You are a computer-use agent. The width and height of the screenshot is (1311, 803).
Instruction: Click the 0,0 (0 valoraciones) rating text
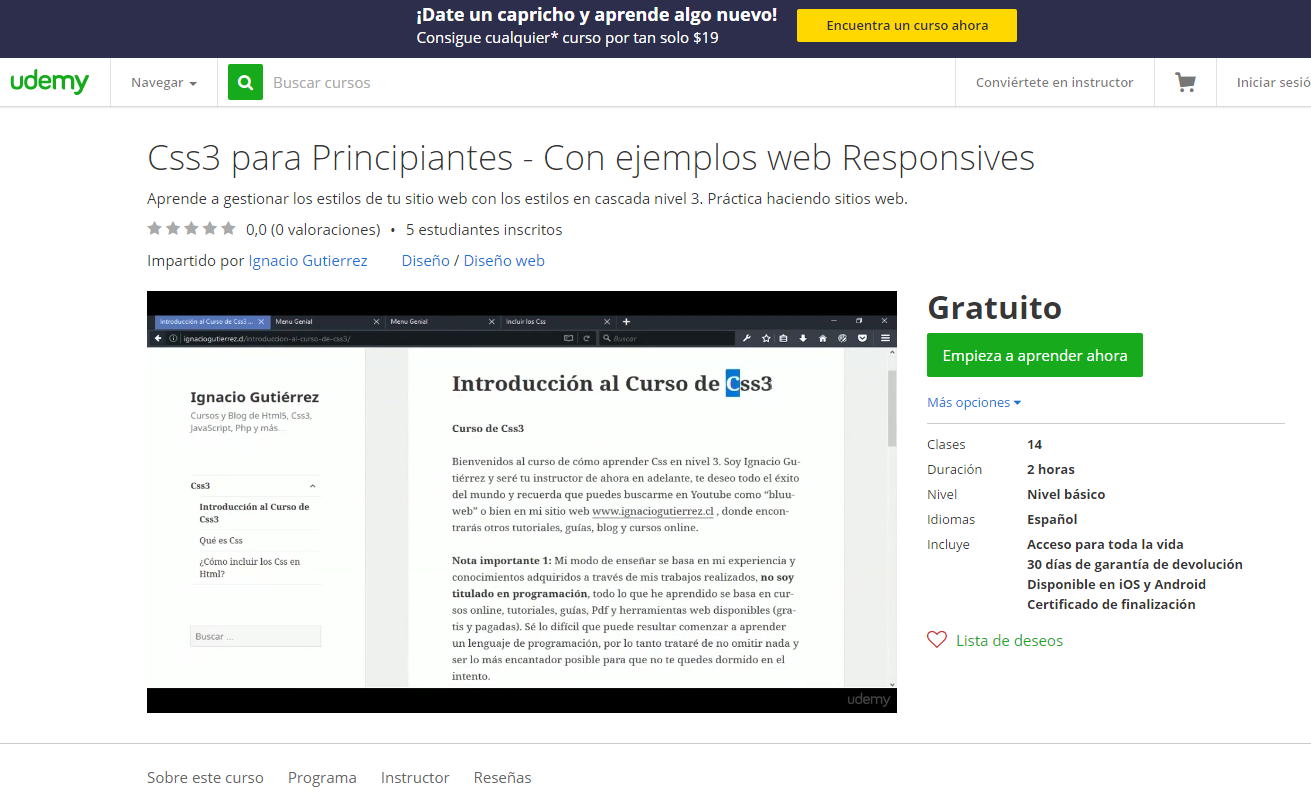(x=313, y=229)
